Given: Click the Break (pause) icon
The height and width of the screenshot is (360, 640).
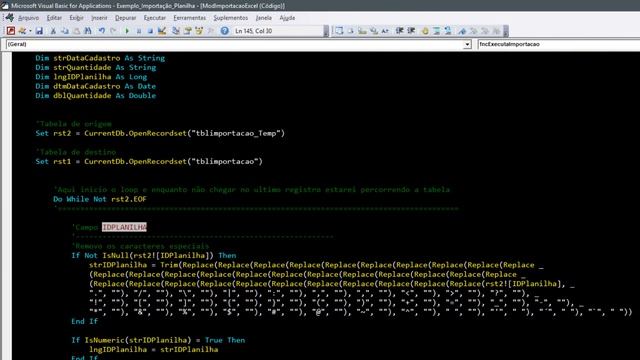Looking at the screenshot, I should pyautogui.click(x=139, y=31).
